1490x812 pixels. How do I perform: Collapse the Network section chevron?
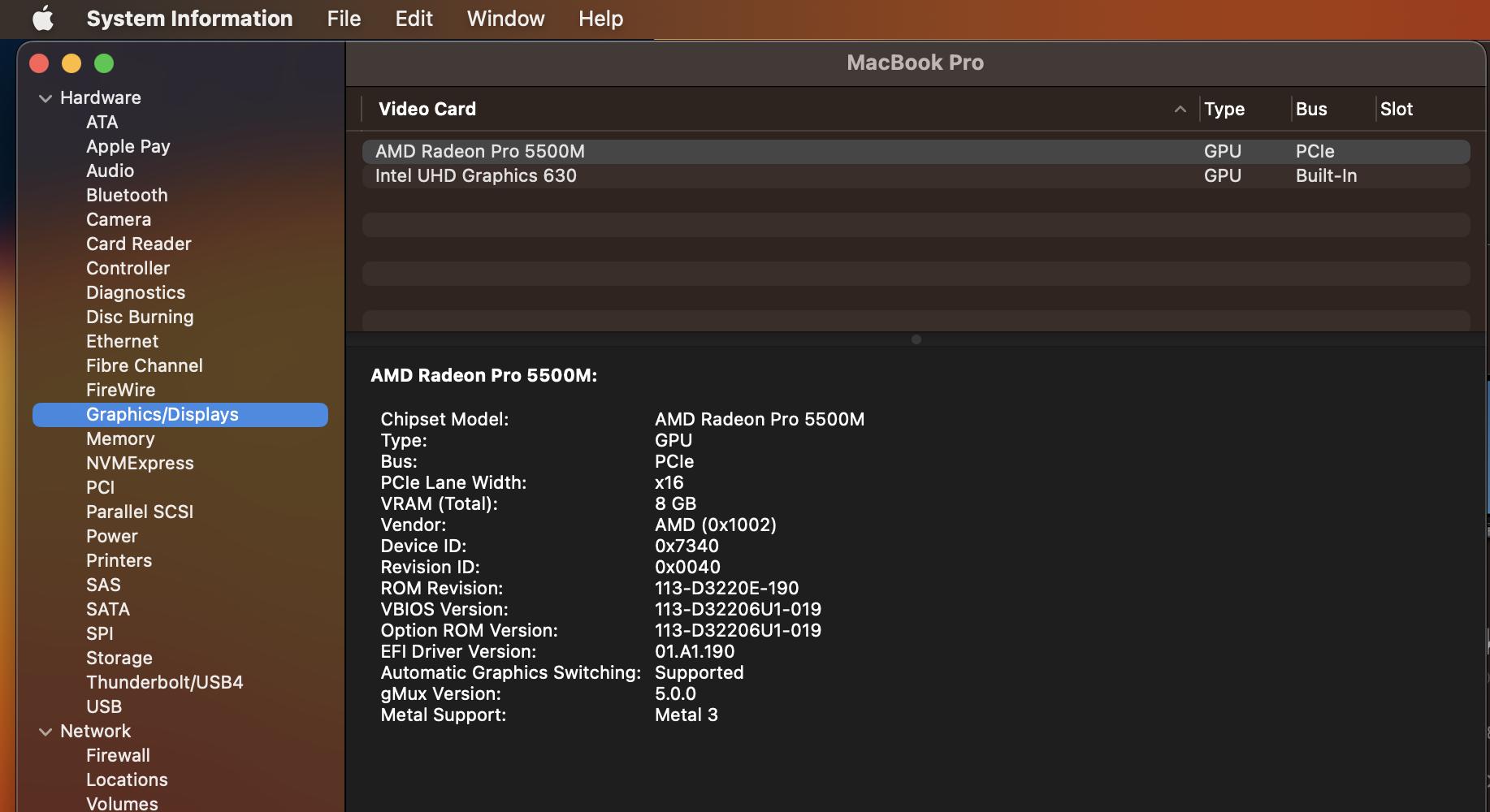(45, 732)
